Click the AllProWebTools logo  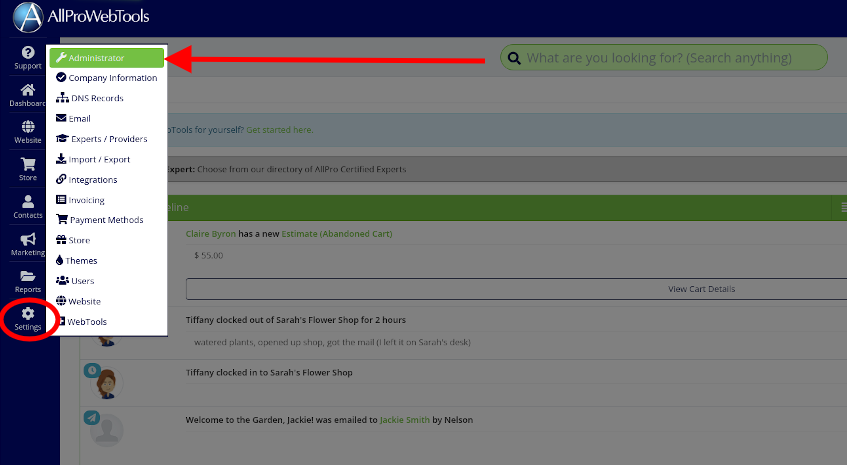coord(81,17)
